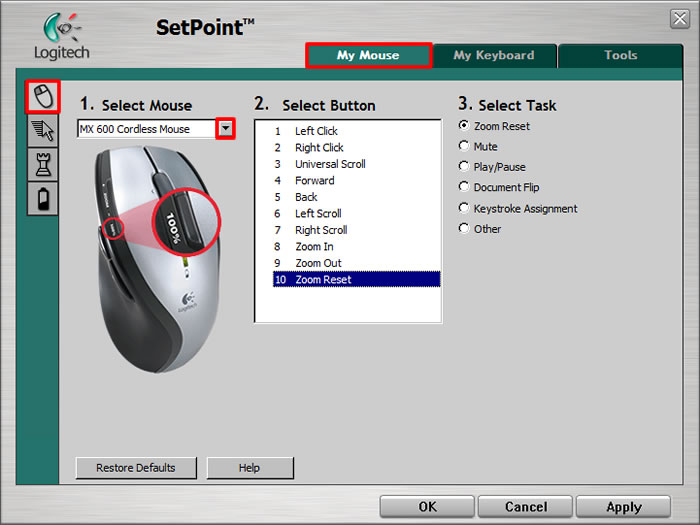The height and width of the screenshot is (525, 700).
Task: Click the Logitech logo
Action: click(x=62, y=36)
